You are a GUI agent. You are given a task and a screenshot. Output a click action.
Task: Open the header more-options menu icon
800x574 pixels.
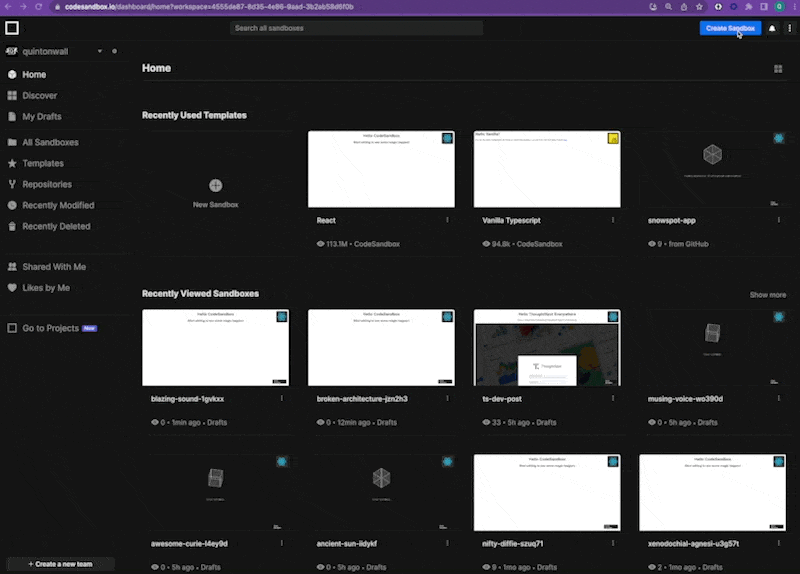[x=789, y=29]
